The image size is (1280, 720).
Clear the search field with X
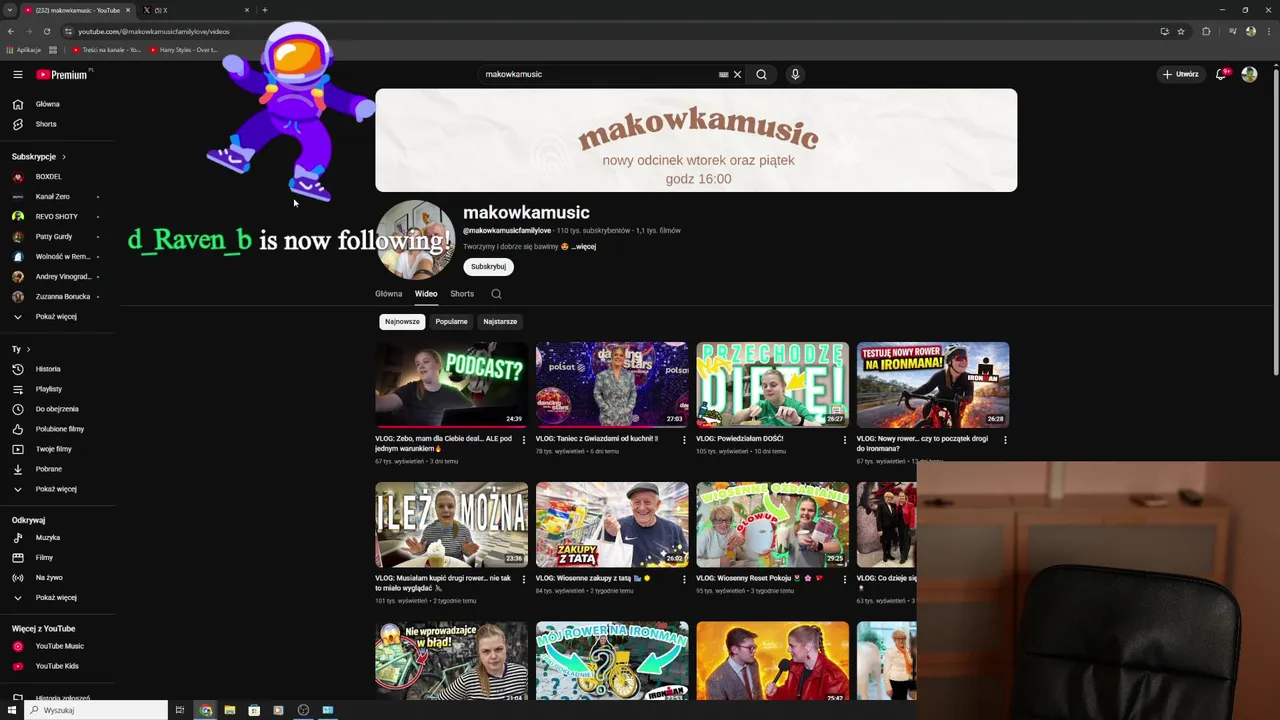tap(738, 74)
